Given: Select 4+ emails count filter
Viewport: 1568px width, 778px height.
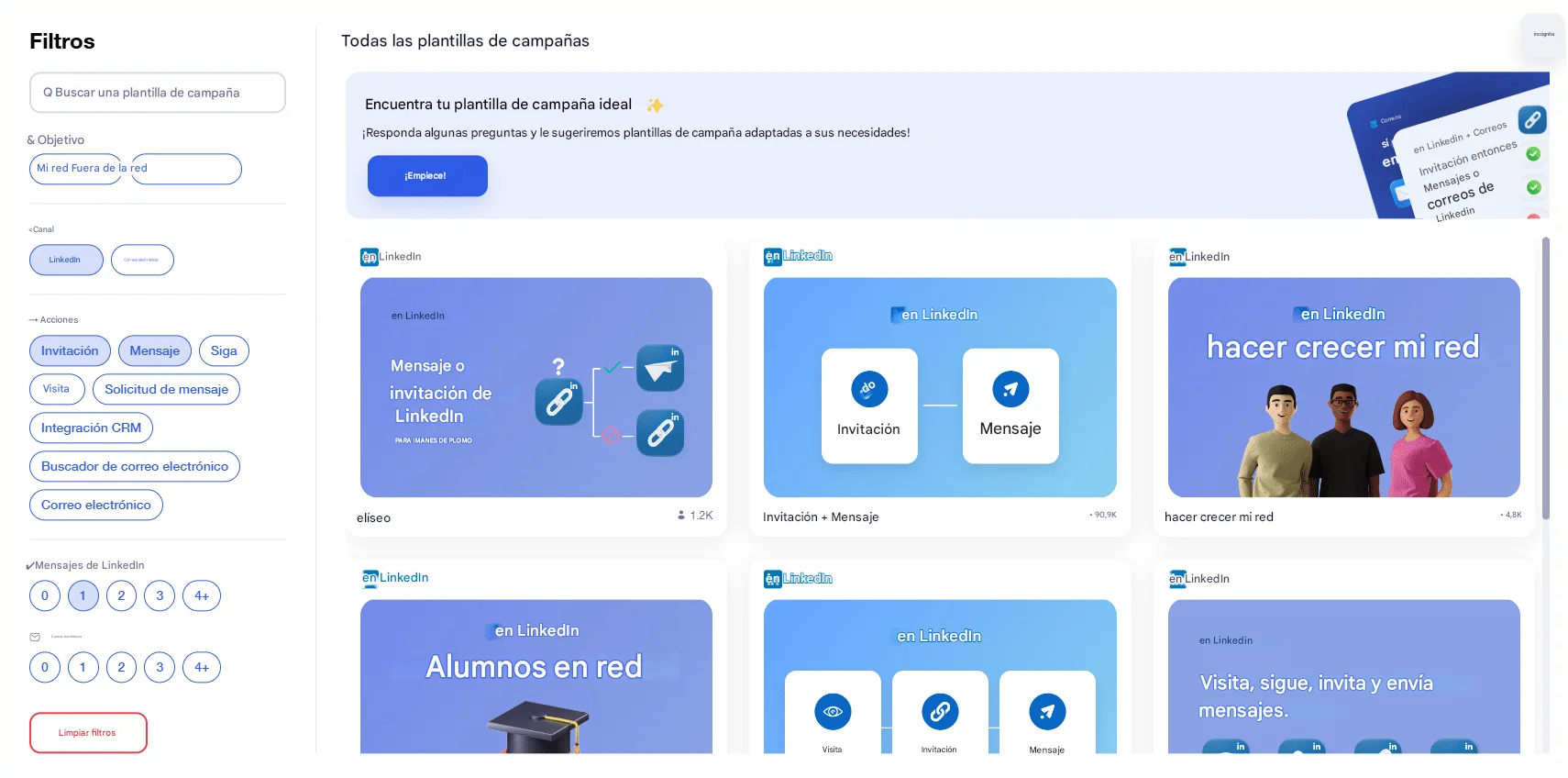Looking at the screenshot, I should click(x=202, y=667).
